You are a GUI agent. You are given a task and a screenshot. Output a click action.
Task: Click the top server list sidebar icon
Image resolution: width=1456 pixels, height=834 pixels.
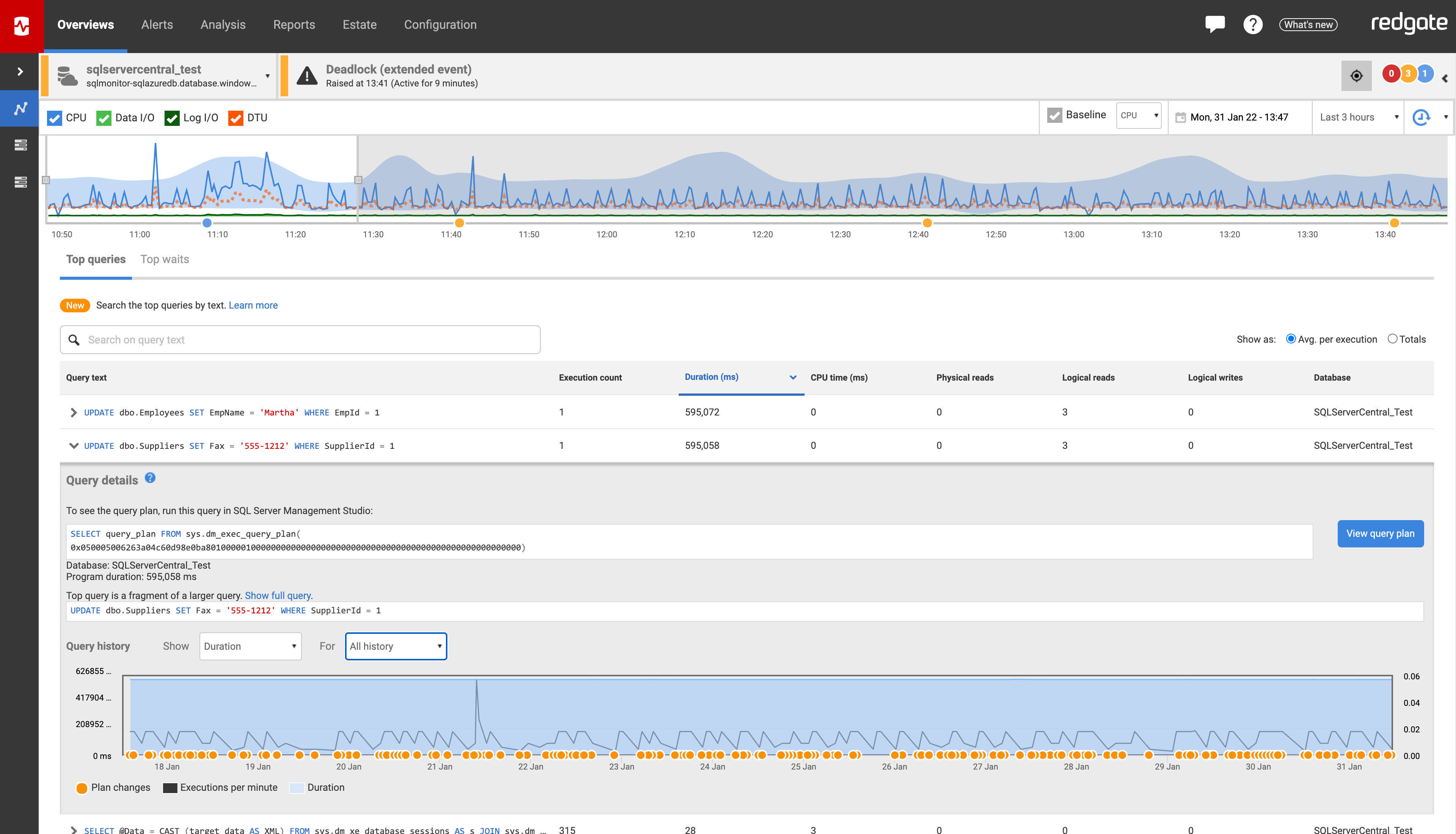point(20,145)
